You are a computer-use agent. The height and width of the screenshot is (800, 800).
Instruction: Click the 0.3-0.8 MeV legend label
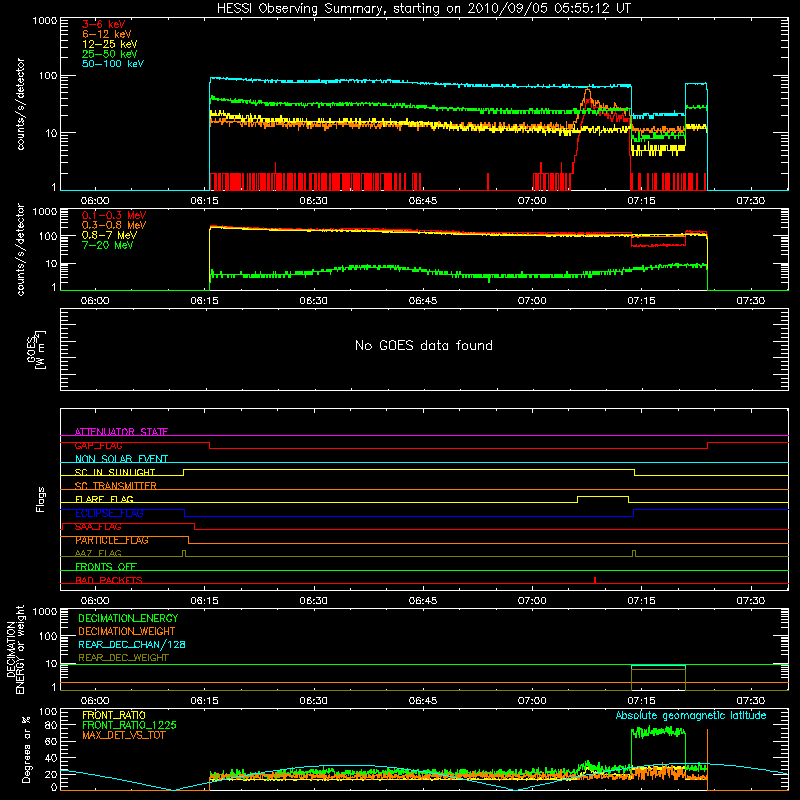click(x=114, y=225)
